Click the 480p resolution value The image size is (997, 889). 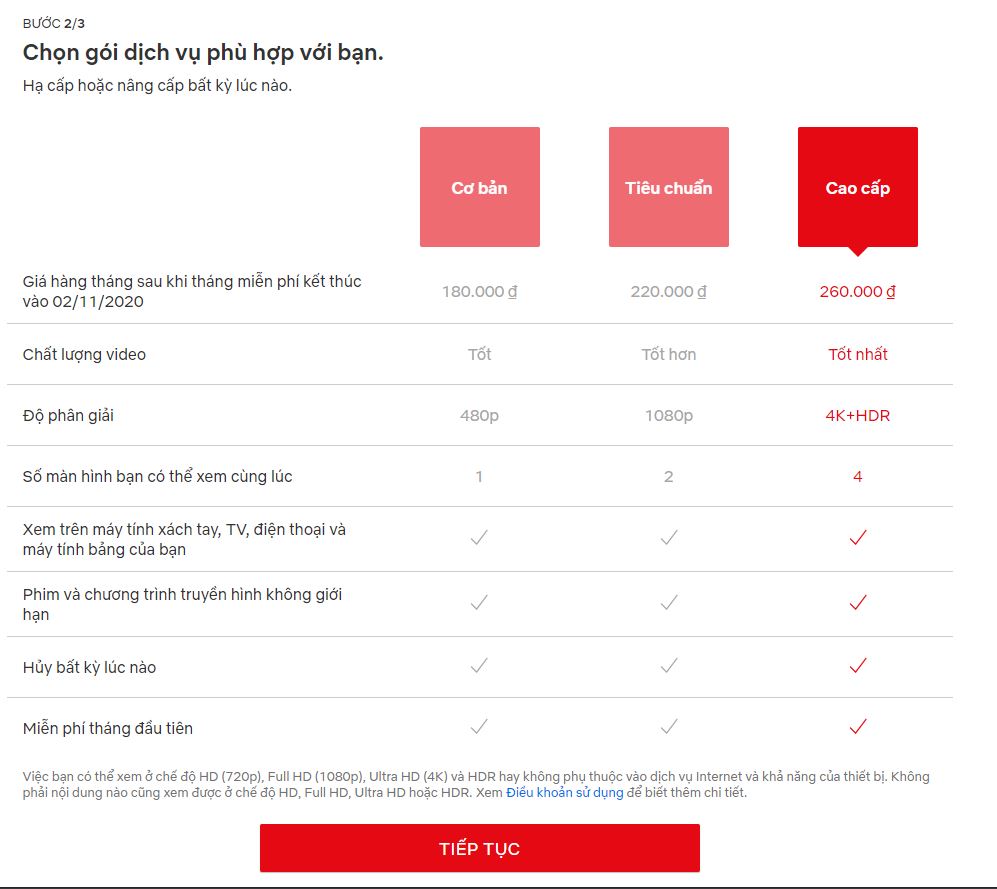(479, 415)
